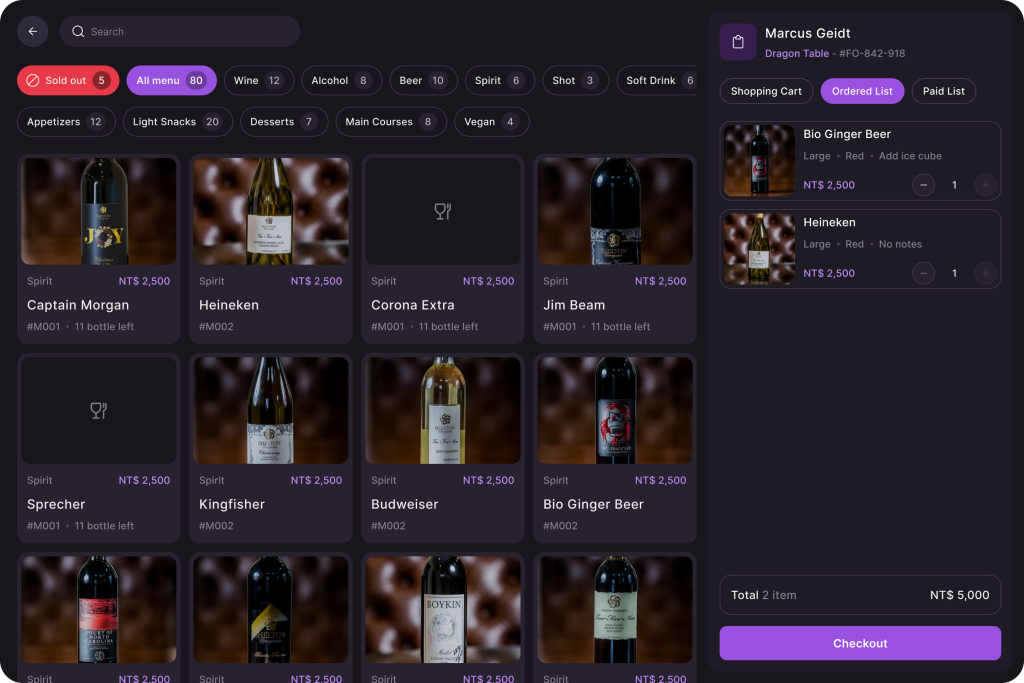Click the Kingfisher title text
Image resolution: width=1024 pixels, height=683 pixels.
pos(232,504)
